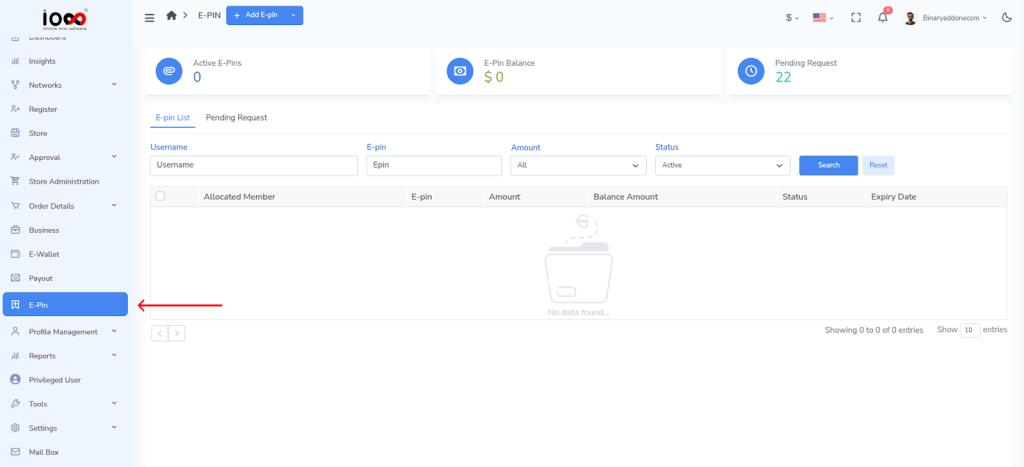Check the select-all checkbox in table header
Image resolution: width=1024 pixels, height=467 pixels.
(x=160, y=197)
